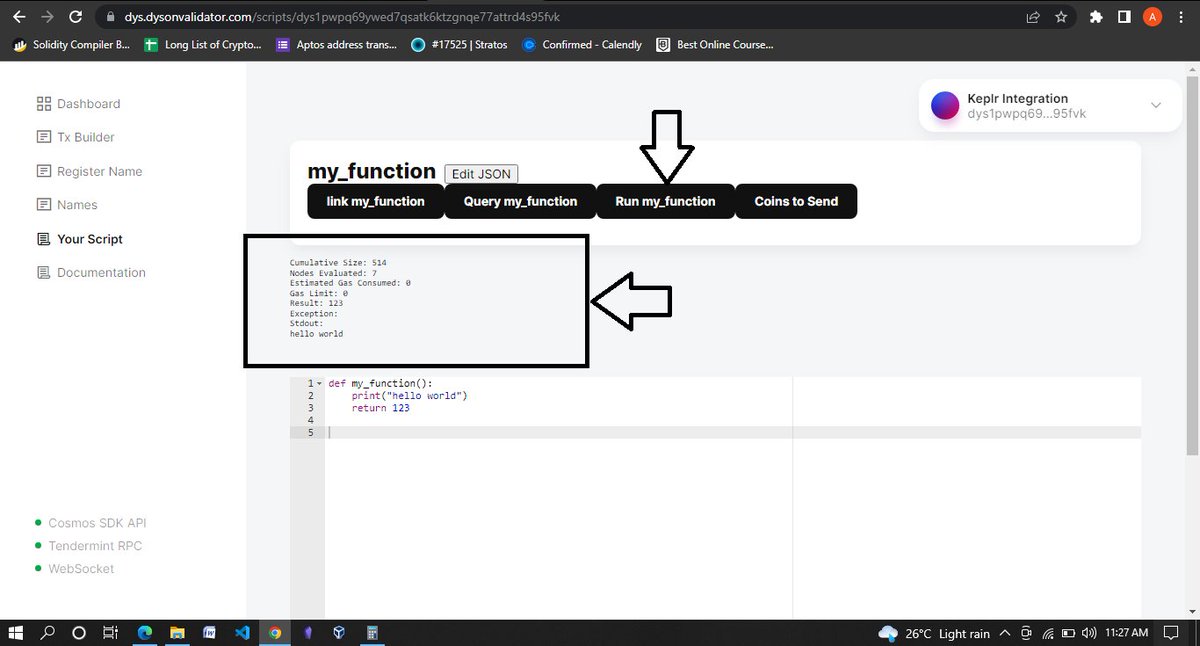Open Long List of Crypto bookmark
1200x646 pixels.
point(202,44)
